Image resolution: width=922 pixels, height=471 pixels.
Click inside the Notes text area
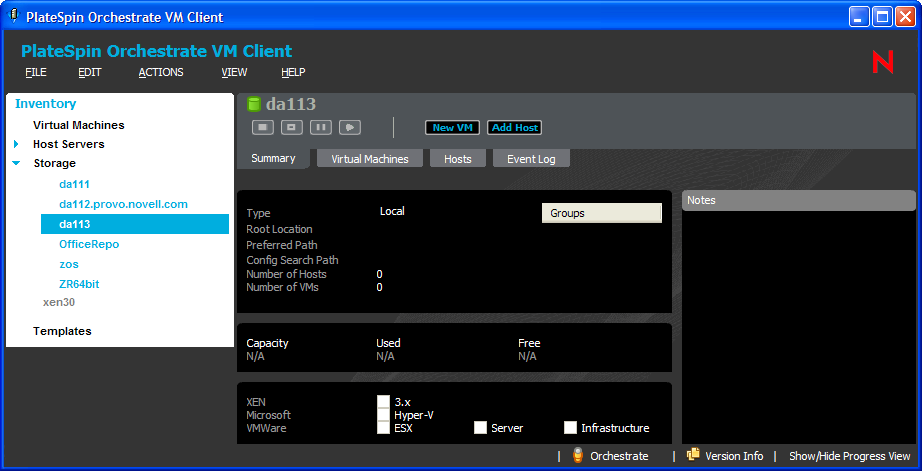[x=799, y=327]
